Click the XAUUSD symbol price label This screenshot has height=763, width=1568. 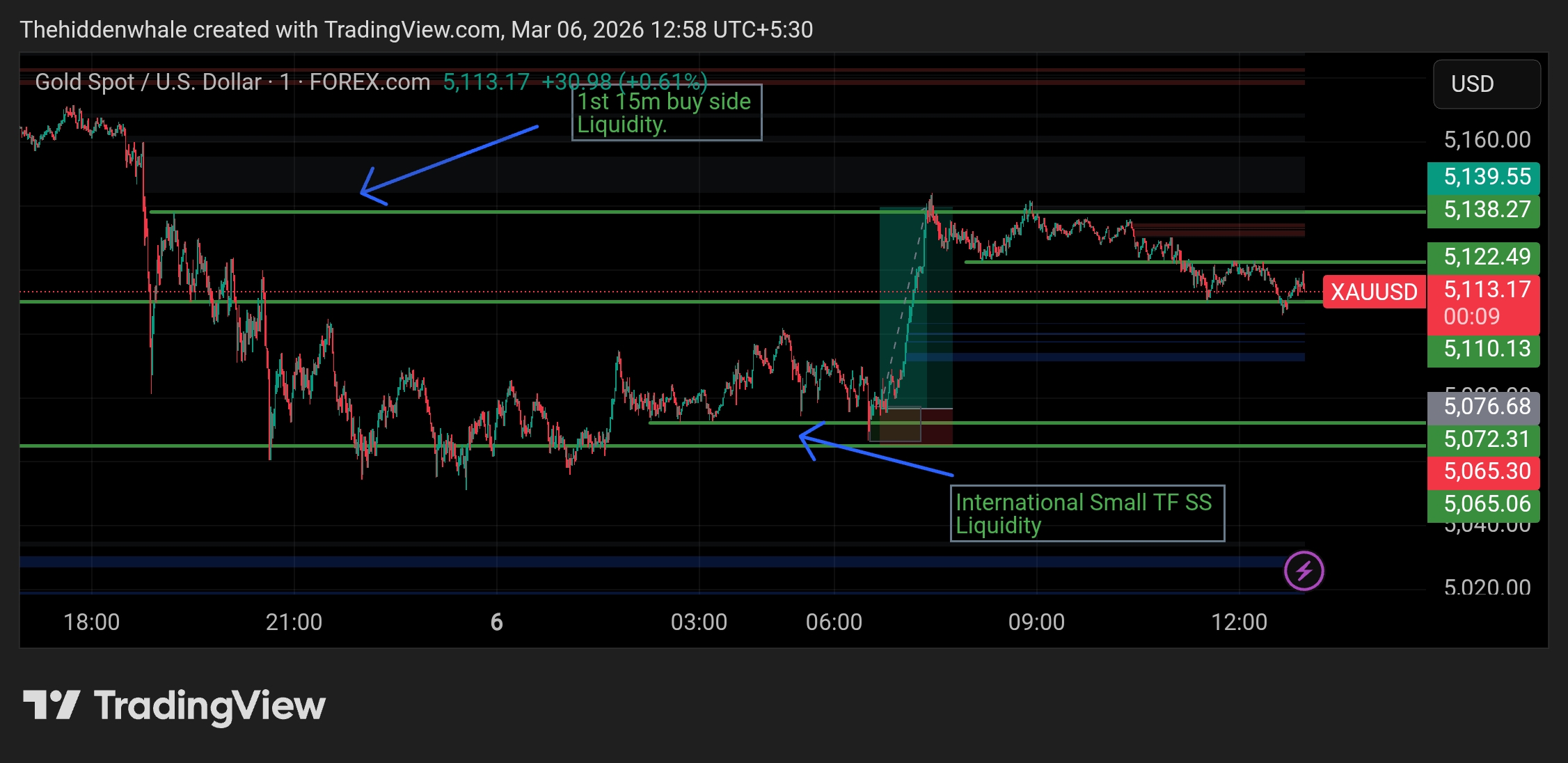click(x=1374, y=292)
